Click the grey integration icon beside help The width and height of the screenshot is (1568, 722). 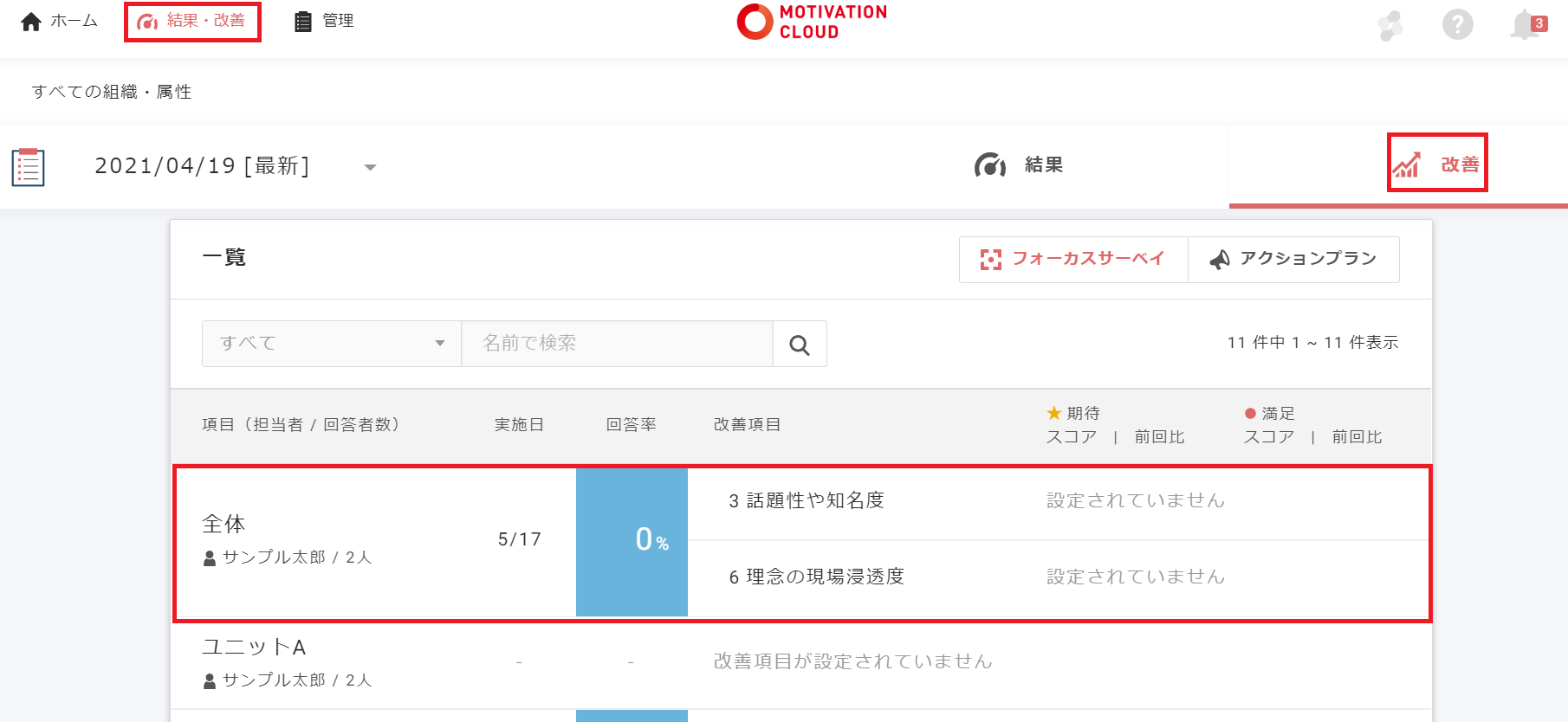(1390, 25)
